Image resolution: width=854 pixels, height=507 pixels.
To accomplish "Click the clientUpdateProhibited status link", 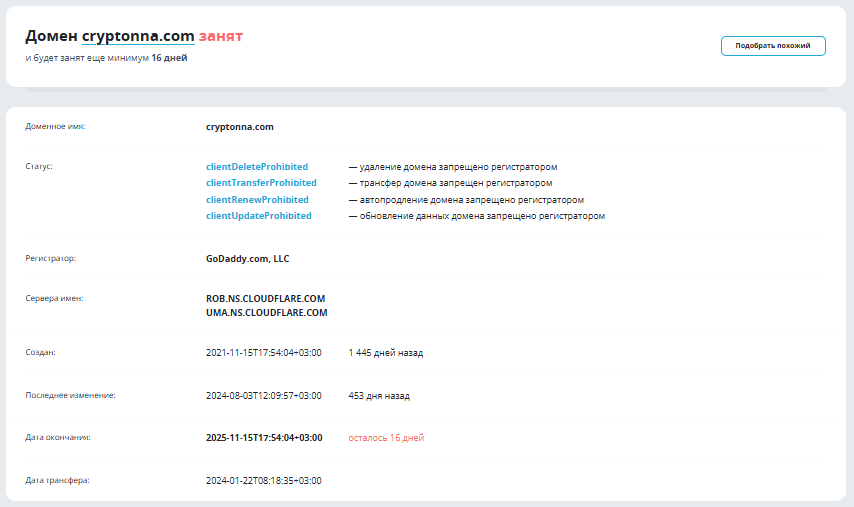I will (258, 216).
